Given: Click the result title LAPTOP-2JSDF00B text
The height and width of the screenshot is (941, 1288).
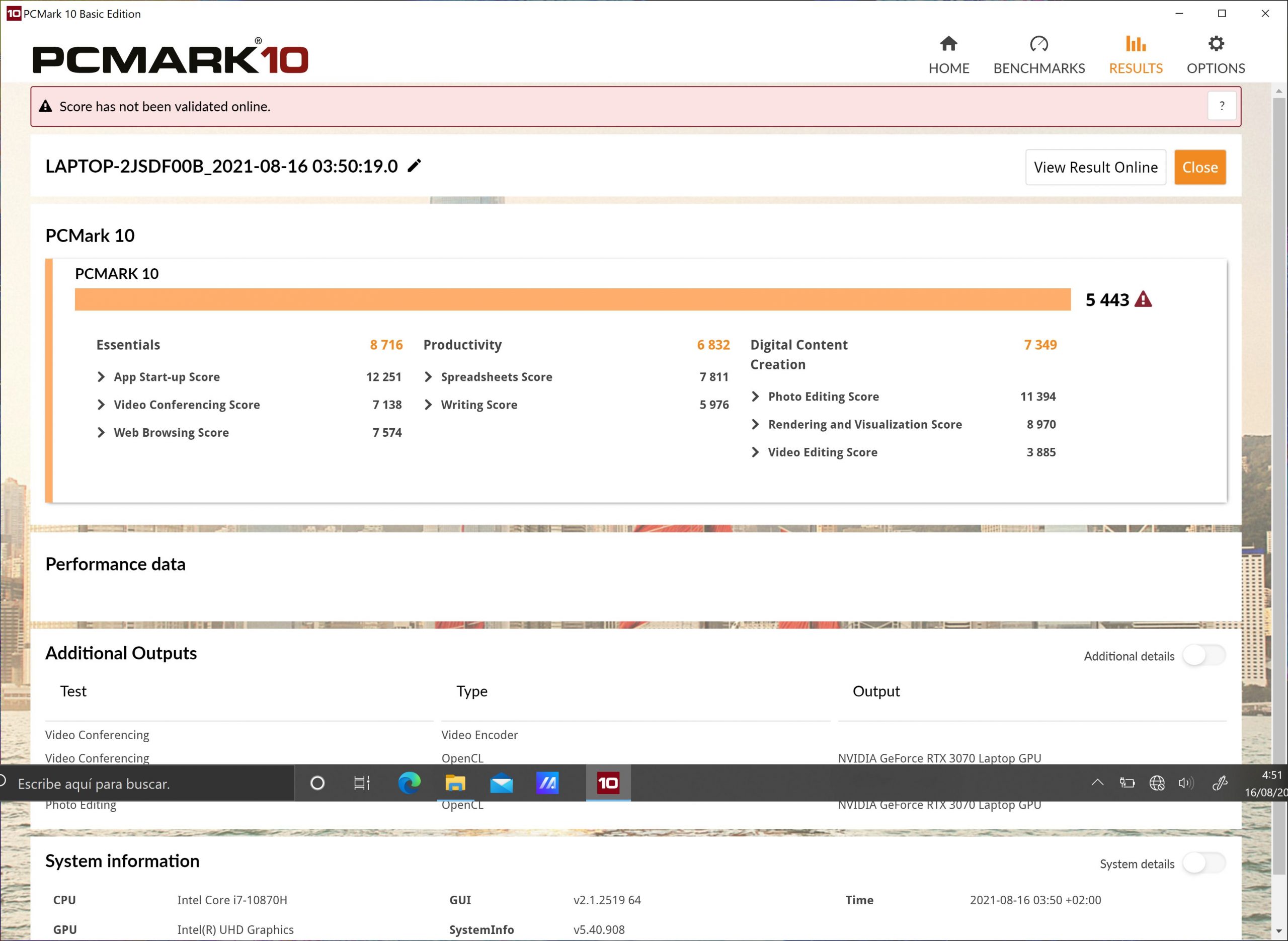Looking at the screenshot, I should 221,166.
